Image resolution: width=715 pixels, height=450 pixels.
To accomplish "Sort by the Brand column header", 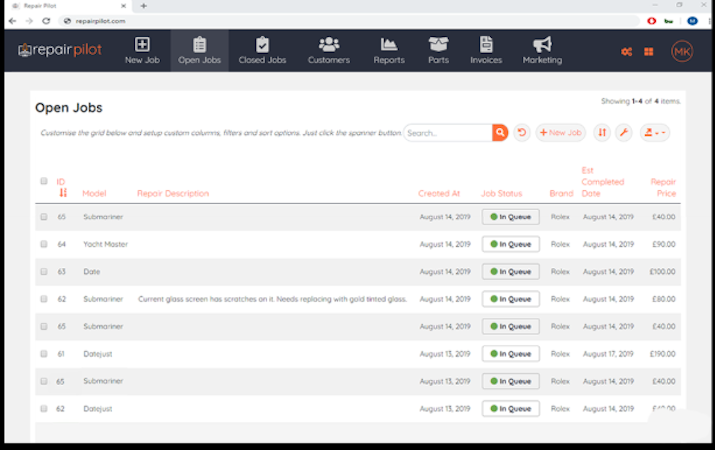I will [x=561, y=193].
